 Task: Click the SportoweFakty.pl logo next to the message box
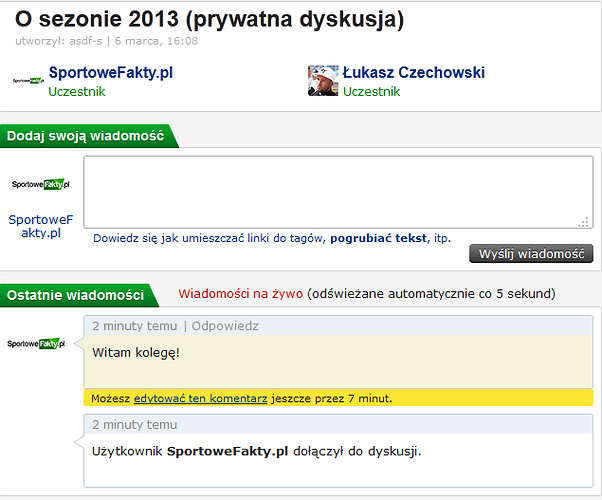[x=41, y=184]
